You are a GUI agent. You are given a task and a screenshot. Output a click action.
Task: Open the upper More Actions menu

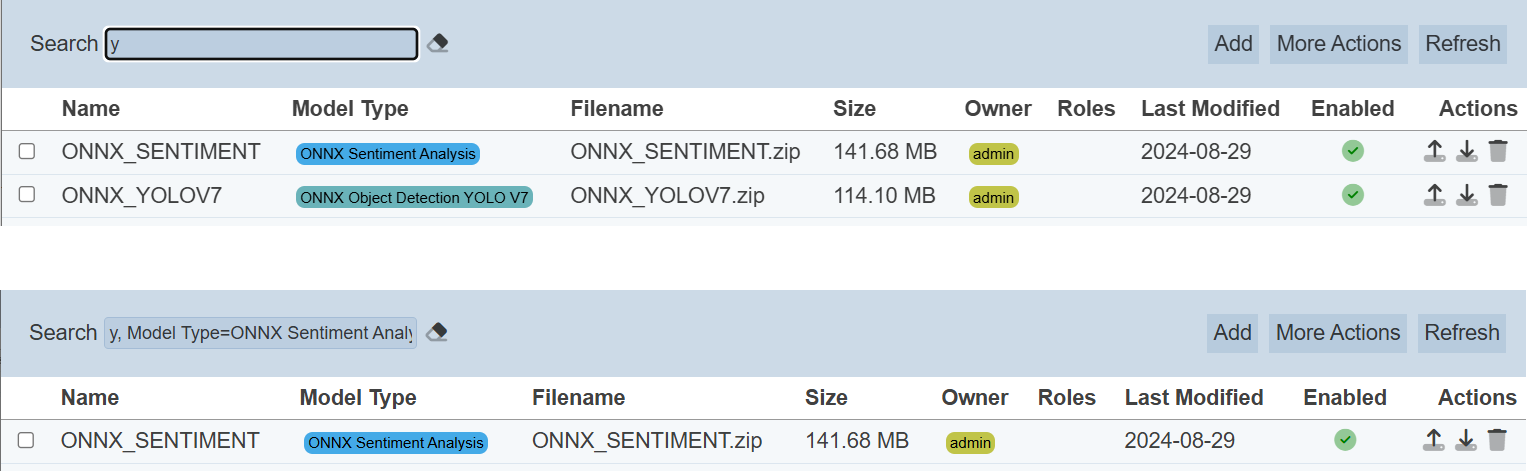coord(1339,44)
